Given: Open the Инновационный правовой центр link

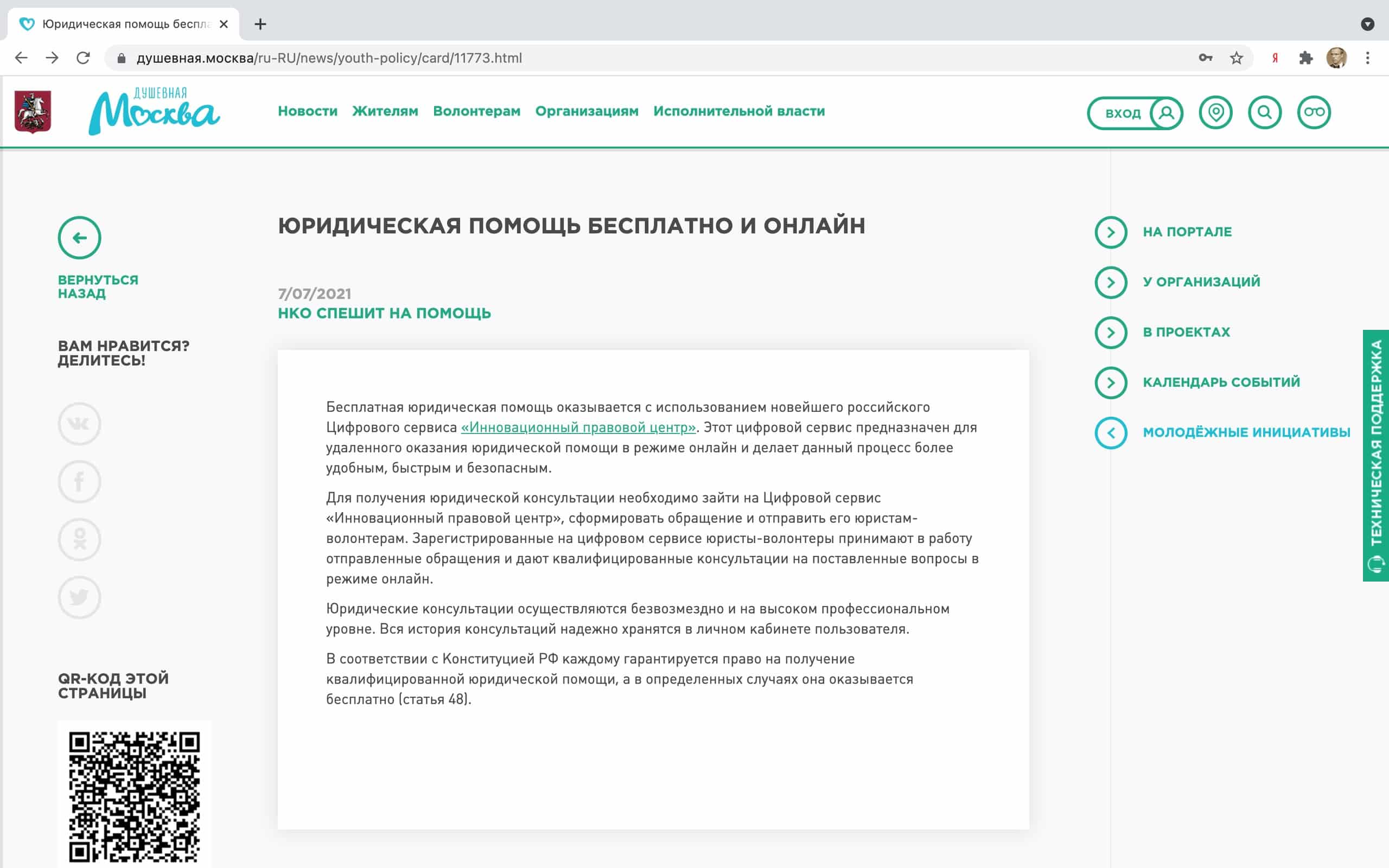Looking at the screenshot, I should (x=577, y=427).
